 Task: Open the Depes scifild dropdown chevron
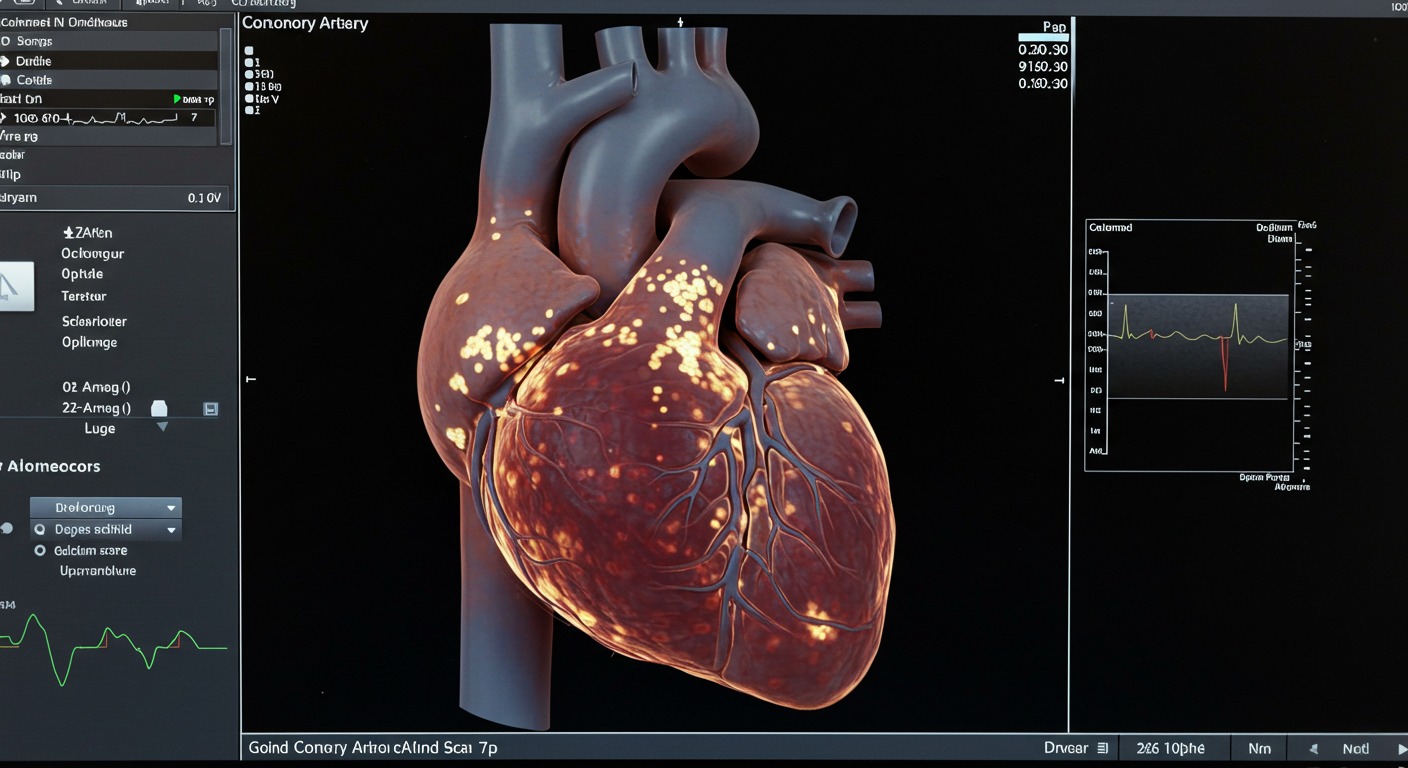tap(170, 528)
